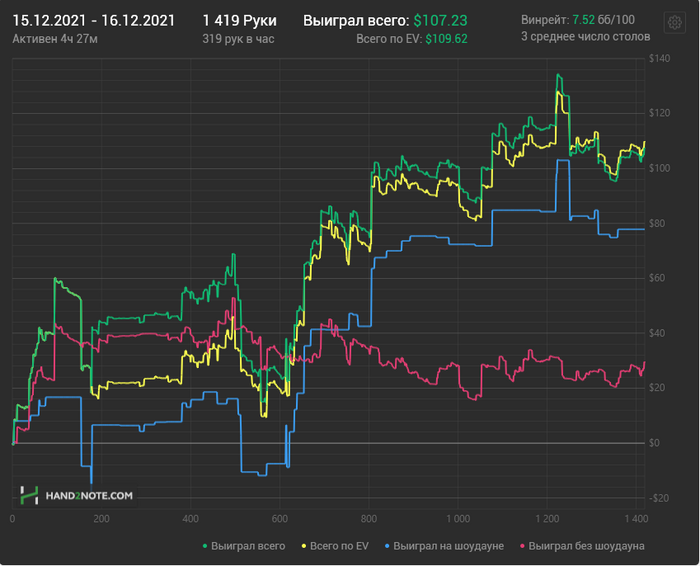The image size is (700, 566).
Task: Click the '1 400' x-axis label
Action: (636, 519)
